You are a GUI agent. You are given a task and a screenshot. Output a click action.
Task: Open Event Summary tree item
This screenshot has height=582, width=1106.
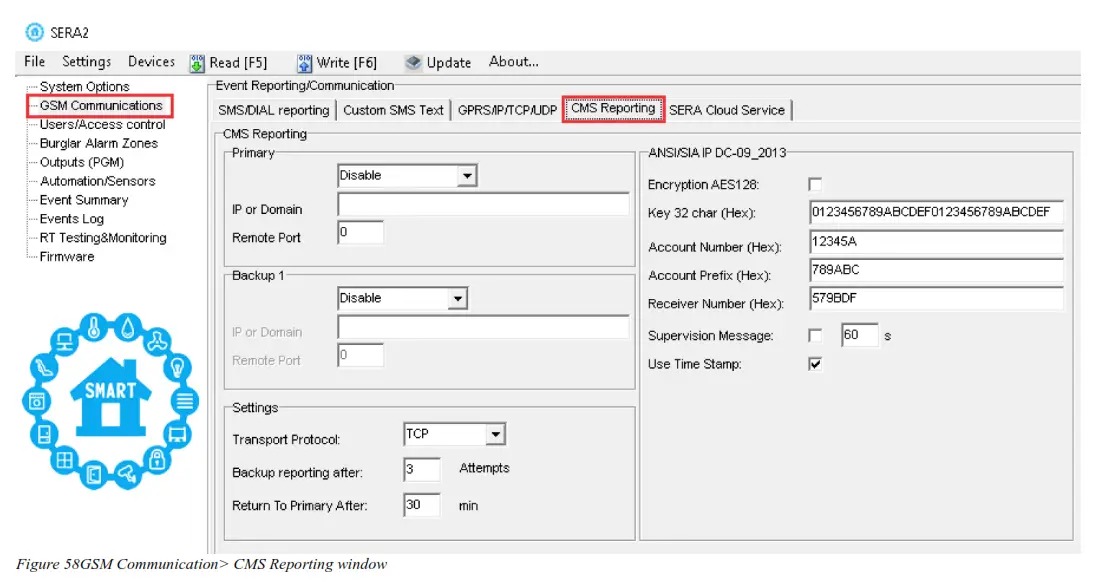pos(84,200)
